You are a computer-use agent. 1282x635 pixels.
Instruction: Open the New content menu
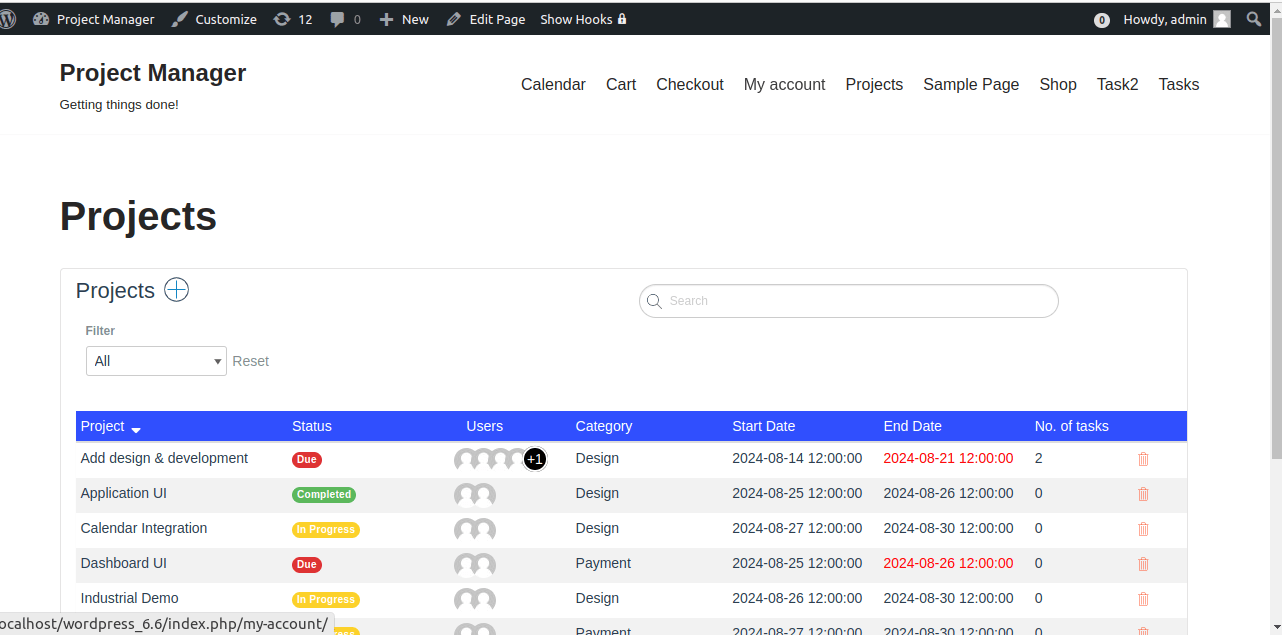[404, 19]
